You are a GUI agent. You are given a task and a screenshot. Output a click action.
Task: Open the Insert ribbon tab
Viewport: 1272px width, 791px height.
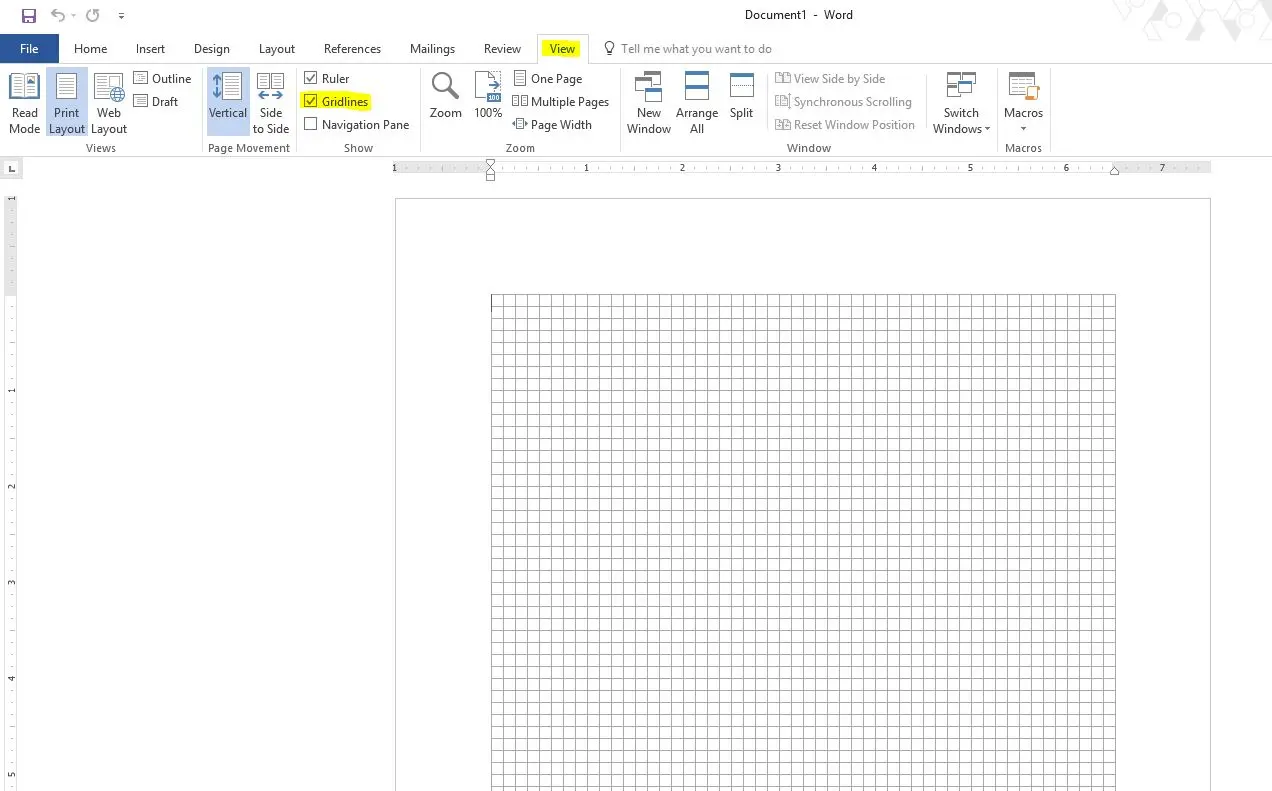[x=150, y=48]
